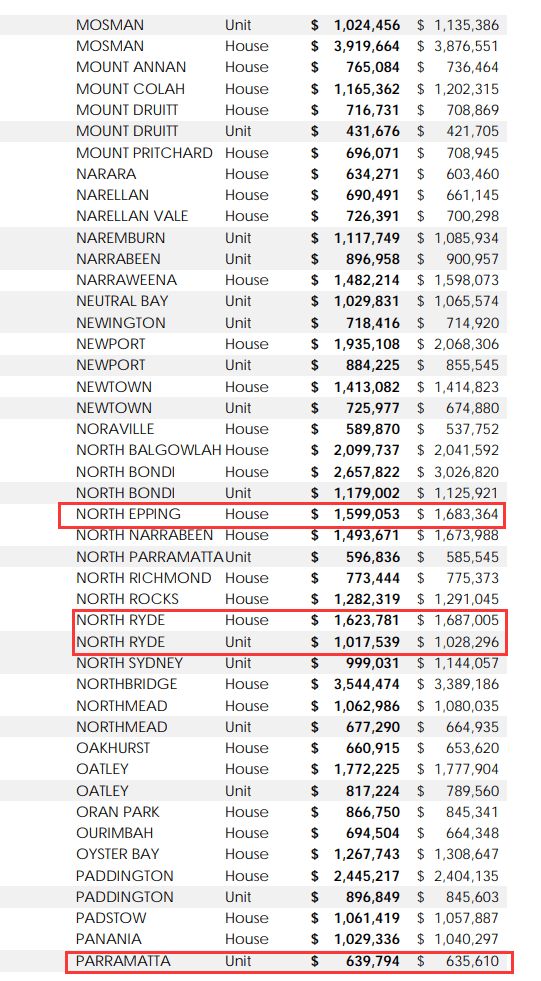
Task: Click the NORTH SYDNEY suburb name
Action: (129, 663)
